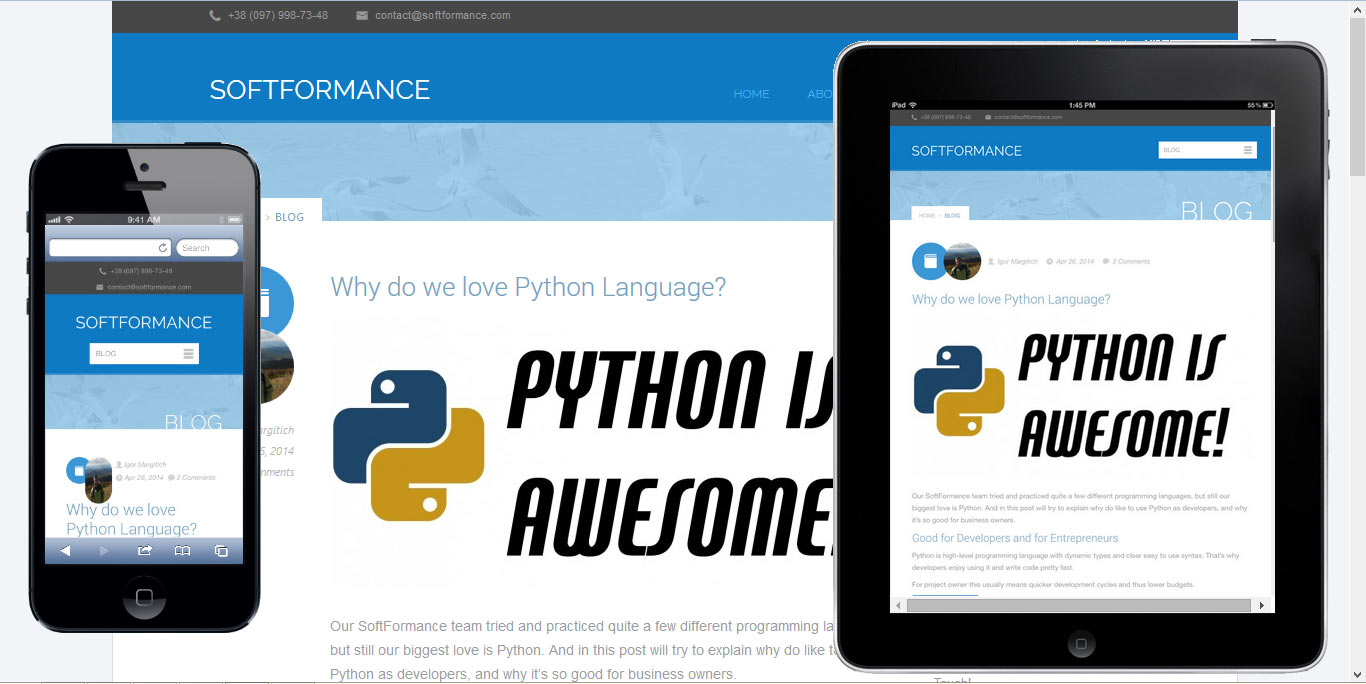Click the clock icon beside Apr 26, 2014
Viewport: 1366px width, 684px height.
[x=1049, y=261]
